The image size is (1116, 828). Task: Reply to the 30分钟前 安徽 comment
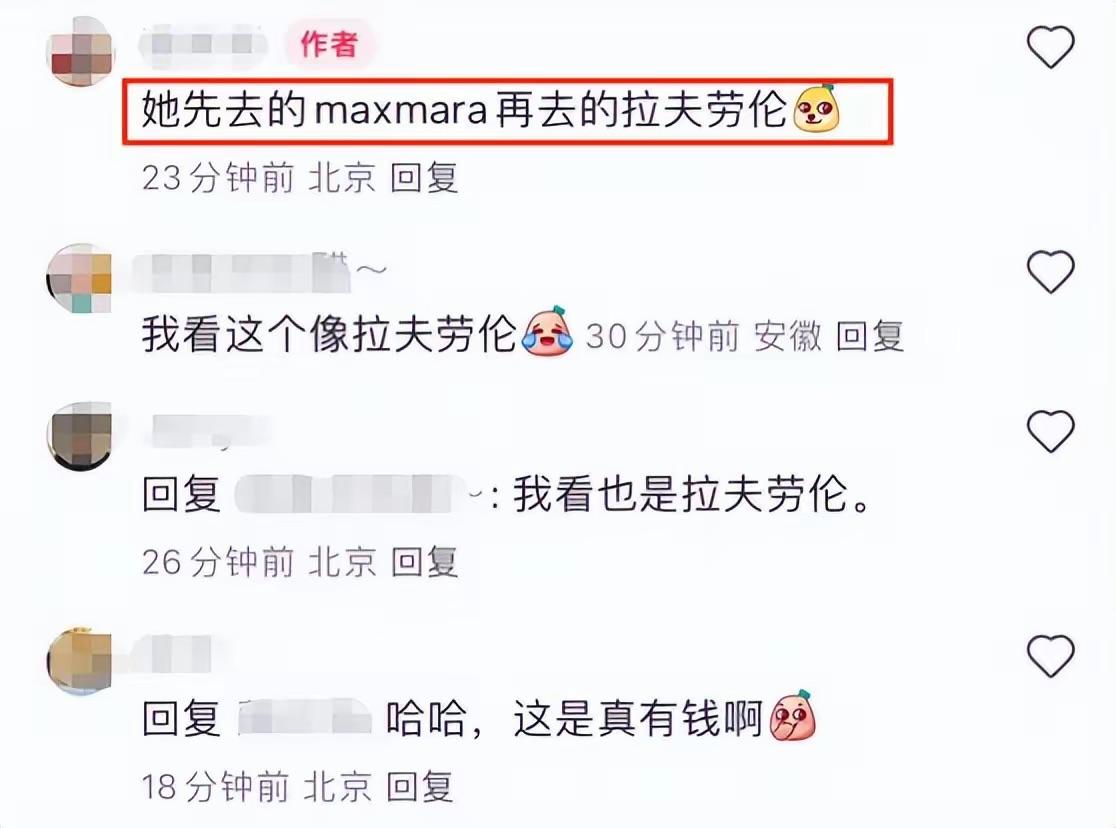point(869,336)
